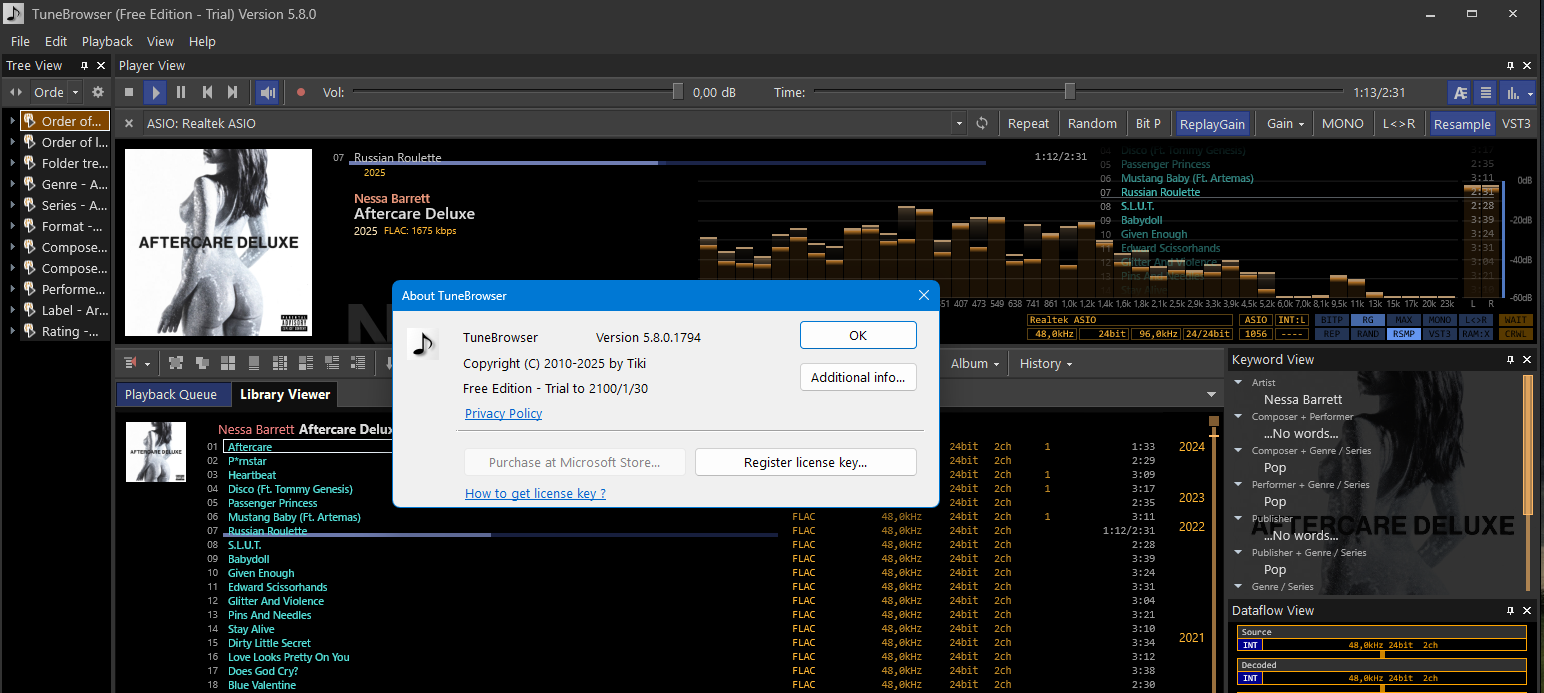The height and width of the screenshot is (693, 1544).
Task: Close the About TuneBrowser dialog
Action: 924,296
